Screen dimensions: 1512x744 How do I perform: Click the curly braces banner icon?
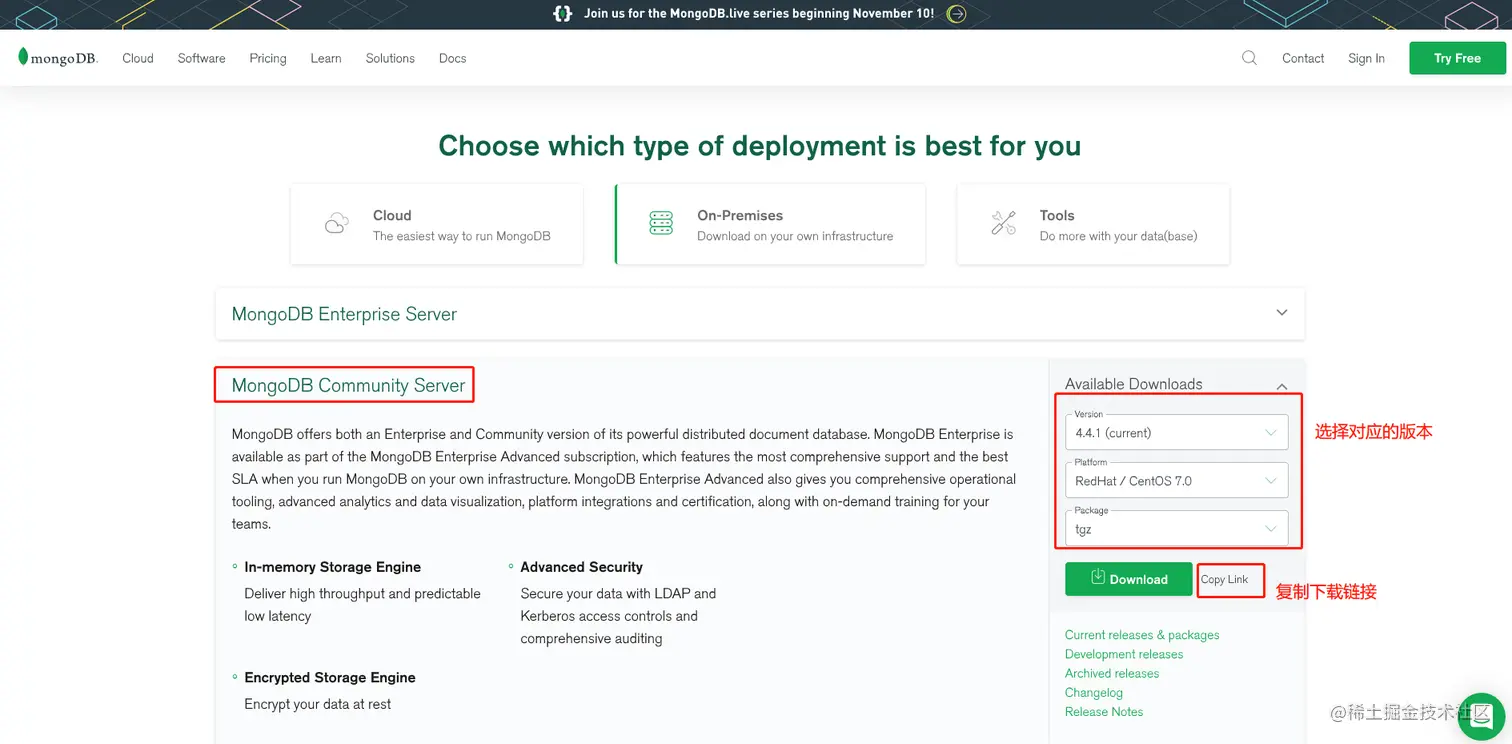tap(563, 14)
